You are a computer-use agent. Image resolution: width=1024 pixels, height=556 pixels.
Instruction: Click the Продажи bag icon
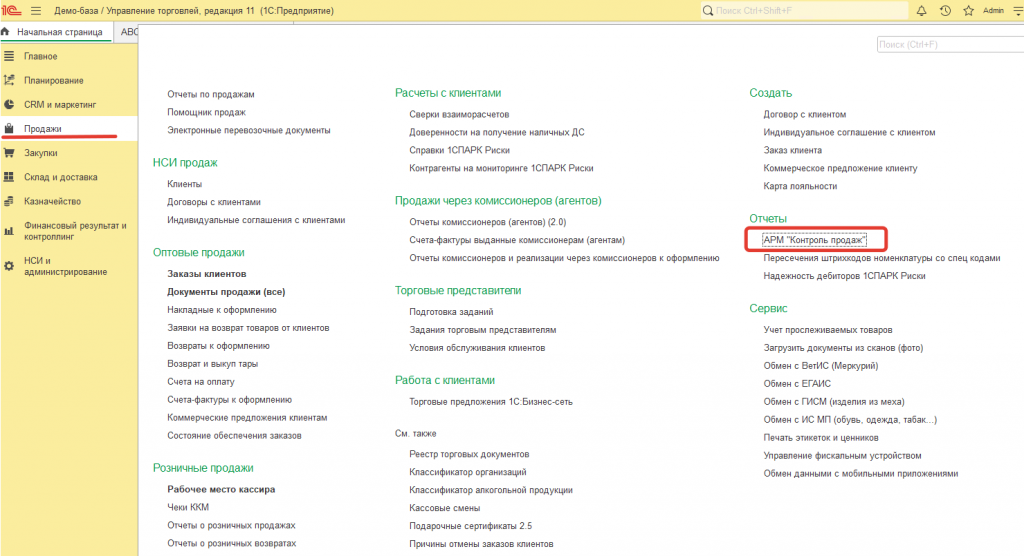click(8, 129)
